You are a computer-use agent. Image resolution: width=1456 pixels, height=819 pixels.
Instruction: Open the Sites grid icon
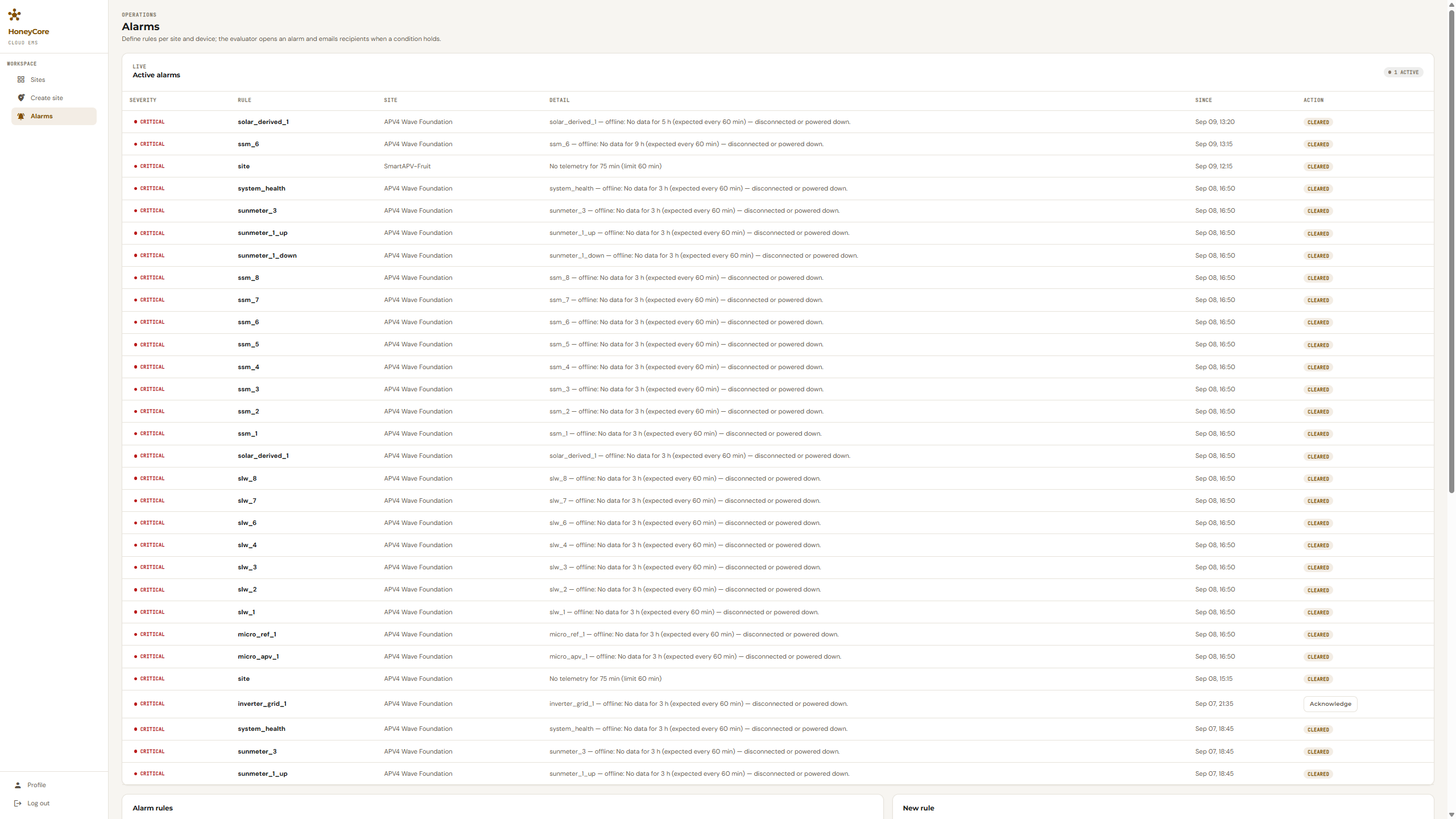[21, 80]
